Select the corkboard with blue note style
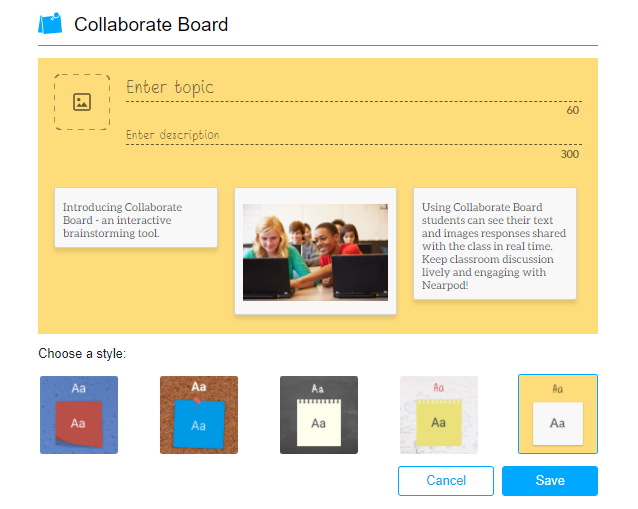638x509 pixels. [x=199, y=415]
